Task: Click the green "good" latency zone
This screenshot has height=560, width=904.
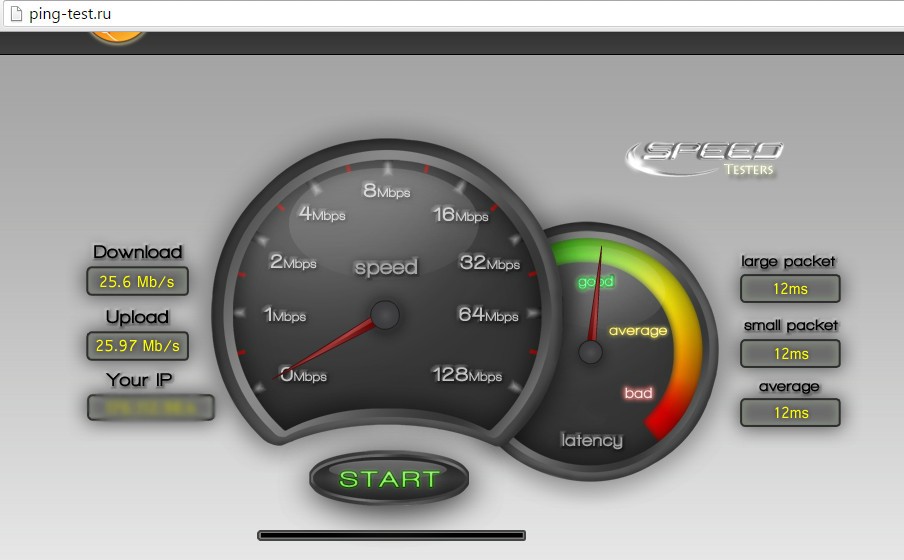Action: point(595,282)
